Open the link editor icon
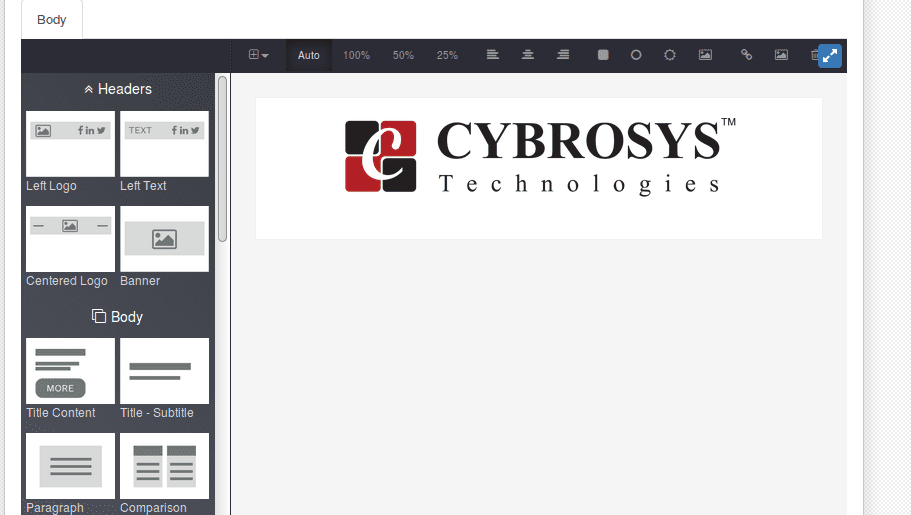The height and width of the screenshot is (515, 911). coord(747,55)
